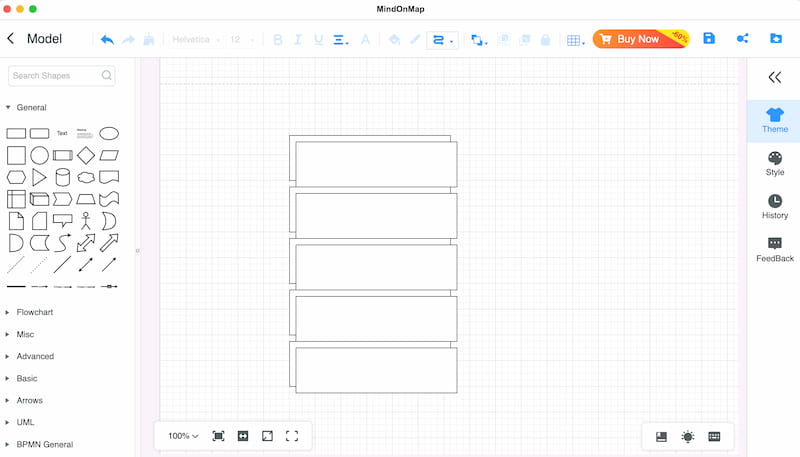Image resolution: width=800 pixels, height=457 pixels.
Task: Click the Buy Now button
Action: coord(641,39)
